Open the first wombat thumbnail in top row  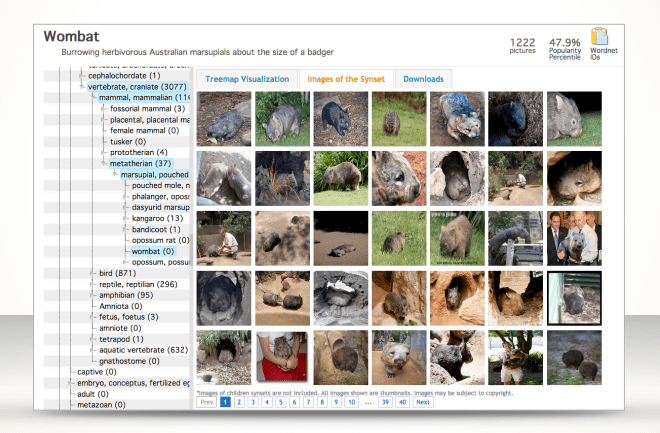pyautogui.click(x=223, y=119)
